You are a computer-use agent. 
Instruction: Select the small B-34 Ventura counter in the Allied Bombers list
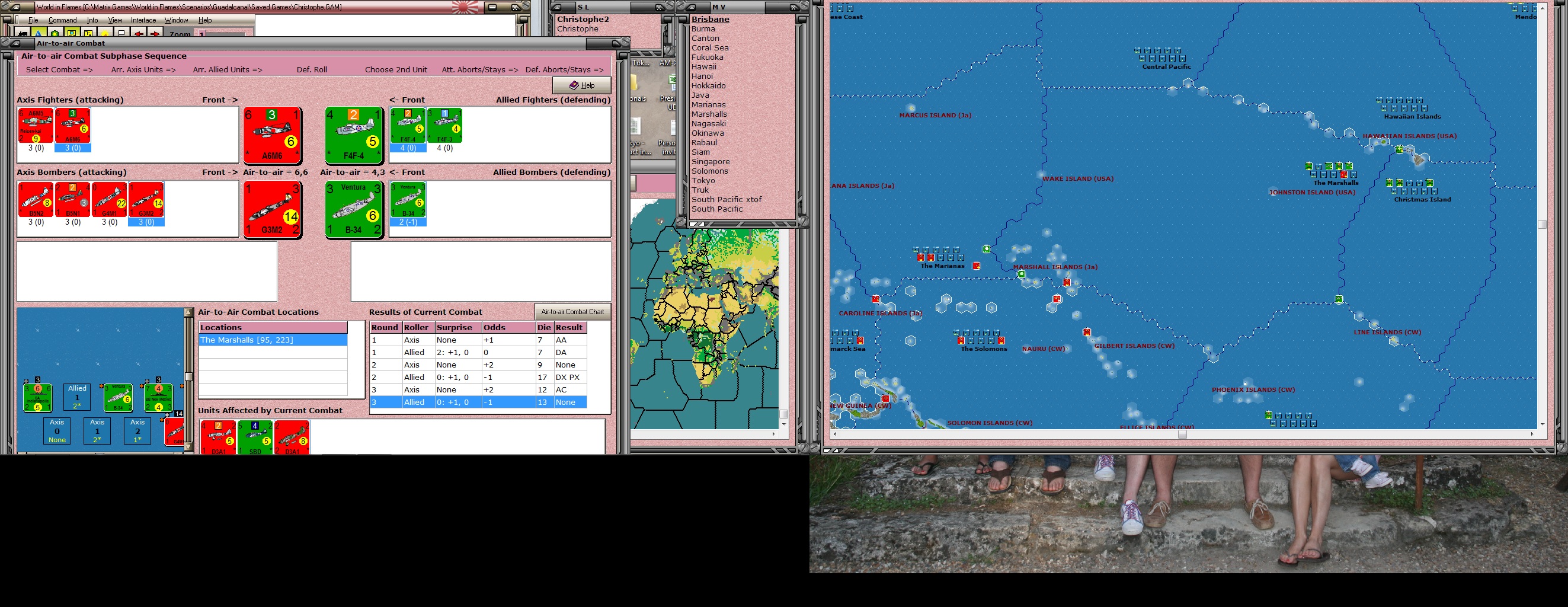(x=408, y=200)
